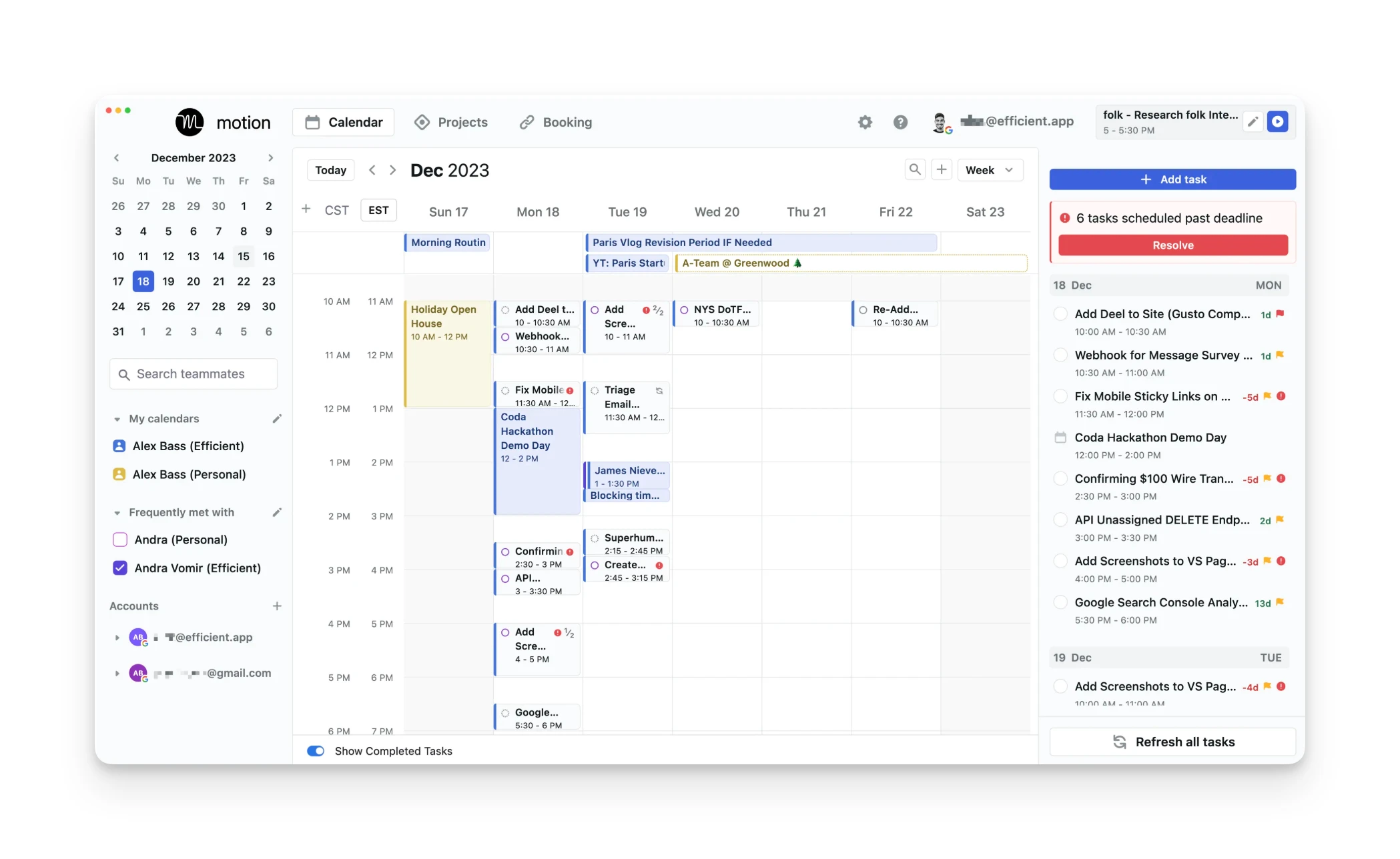Open the Week view dropdown
Screen dimensions: 1400x859
coord(990,170)
